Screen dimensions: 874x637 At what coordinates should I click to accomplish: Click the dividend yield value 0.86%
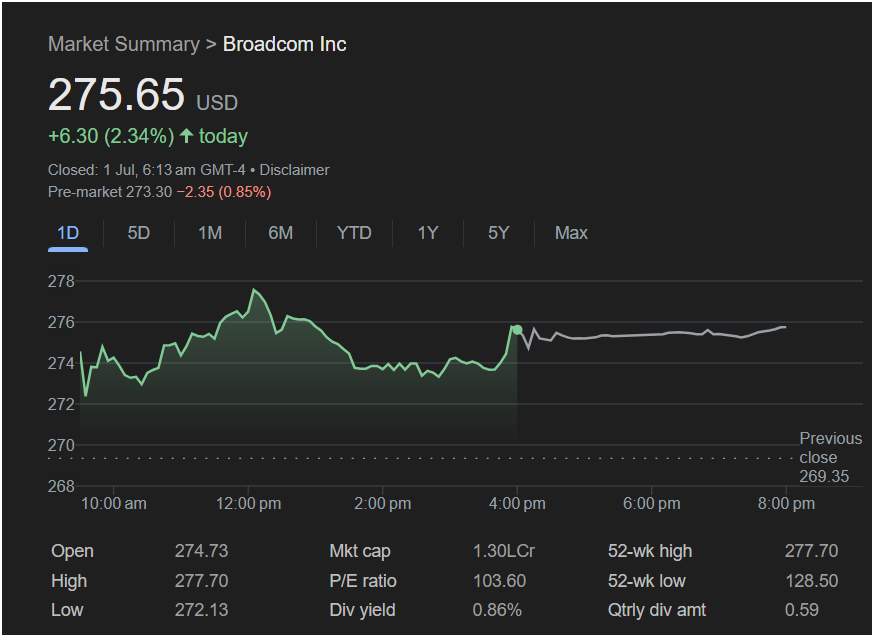pos(497,610)
